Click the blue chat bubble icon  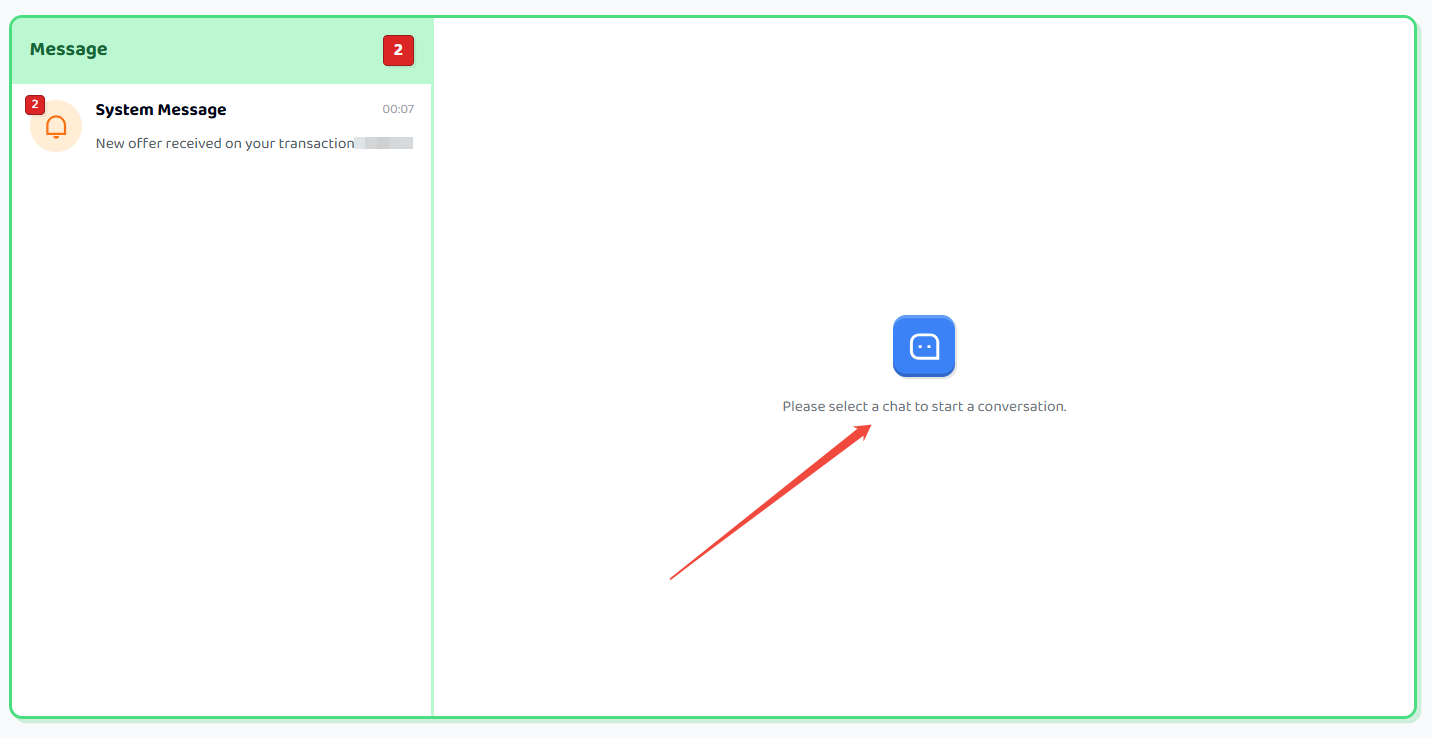coord(924,346)
